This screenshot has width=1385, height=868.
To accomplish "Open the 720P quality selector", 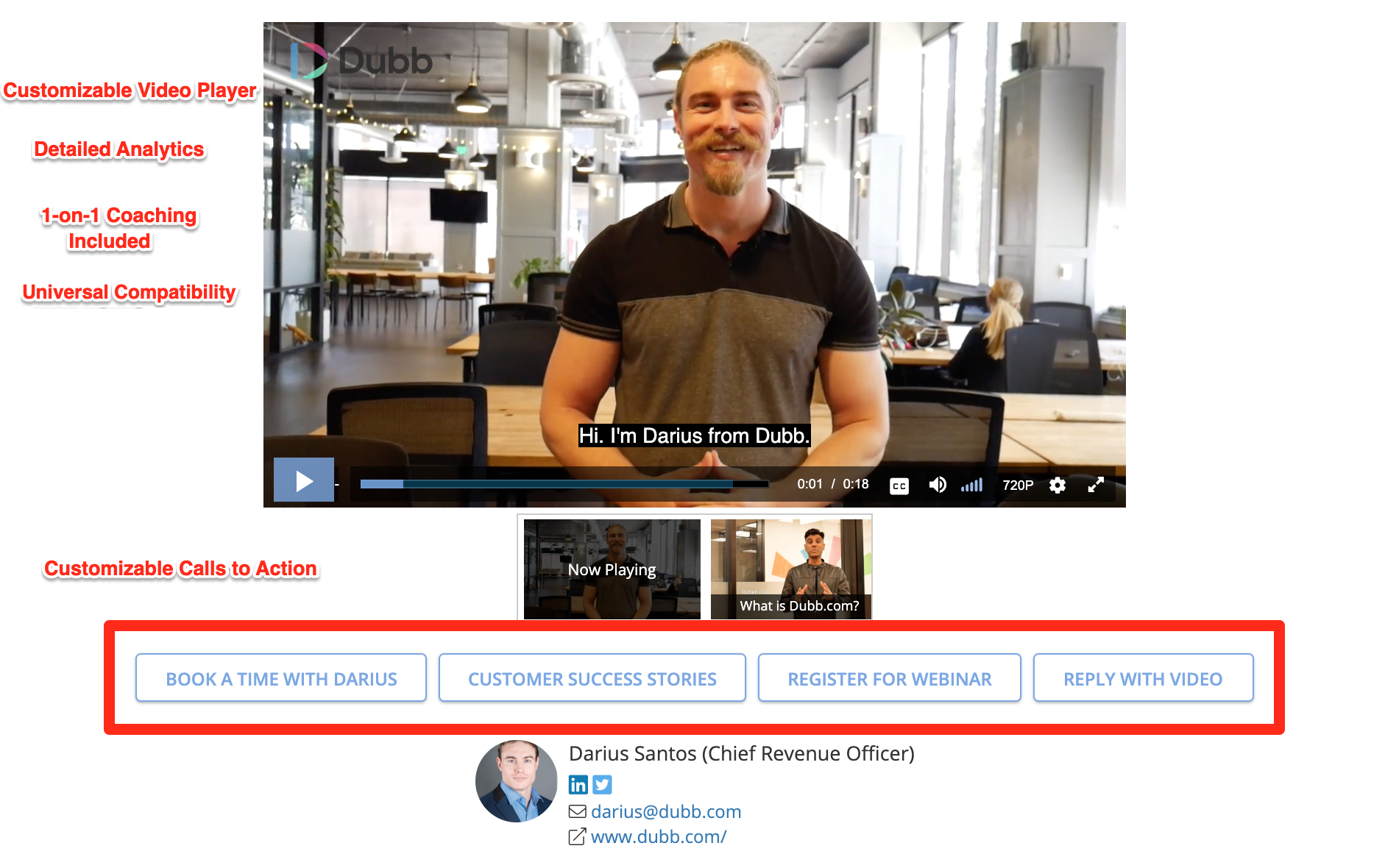I will pyautogui.click(x=1018, y=485).
